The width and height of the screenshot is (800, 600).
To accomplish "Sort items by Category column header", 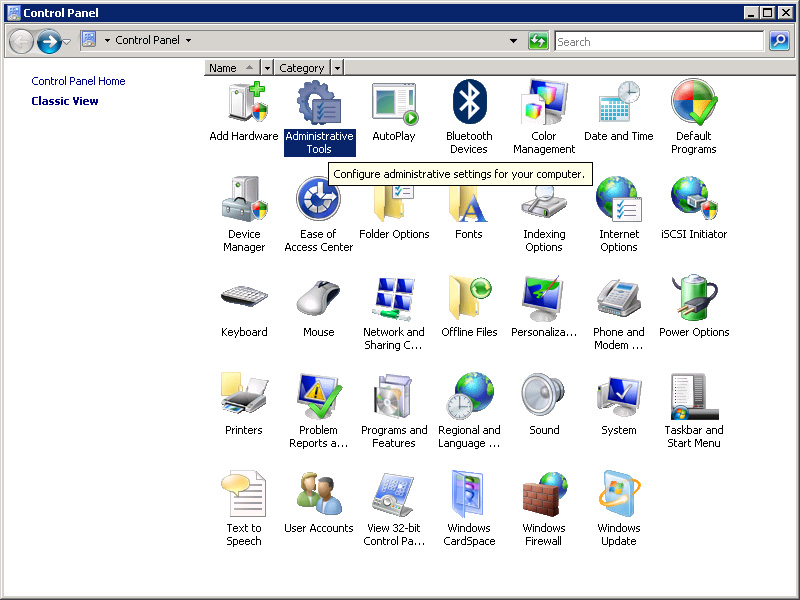I will (302, 68).
